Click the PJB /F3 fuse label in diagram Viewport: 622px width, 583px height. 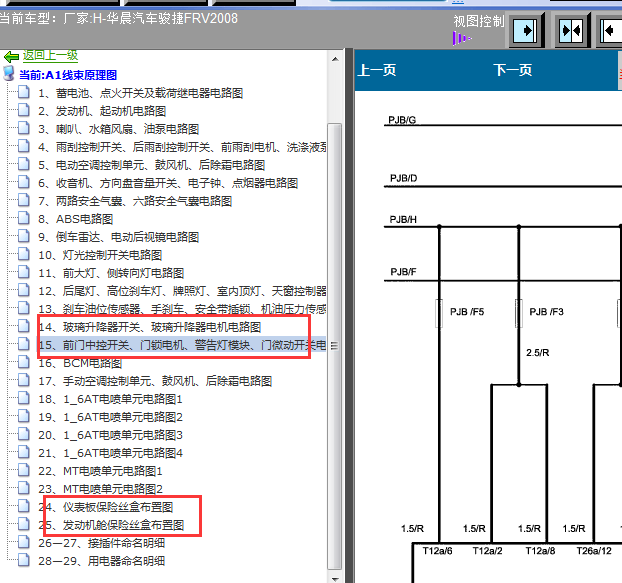click(x=546, y=312)
